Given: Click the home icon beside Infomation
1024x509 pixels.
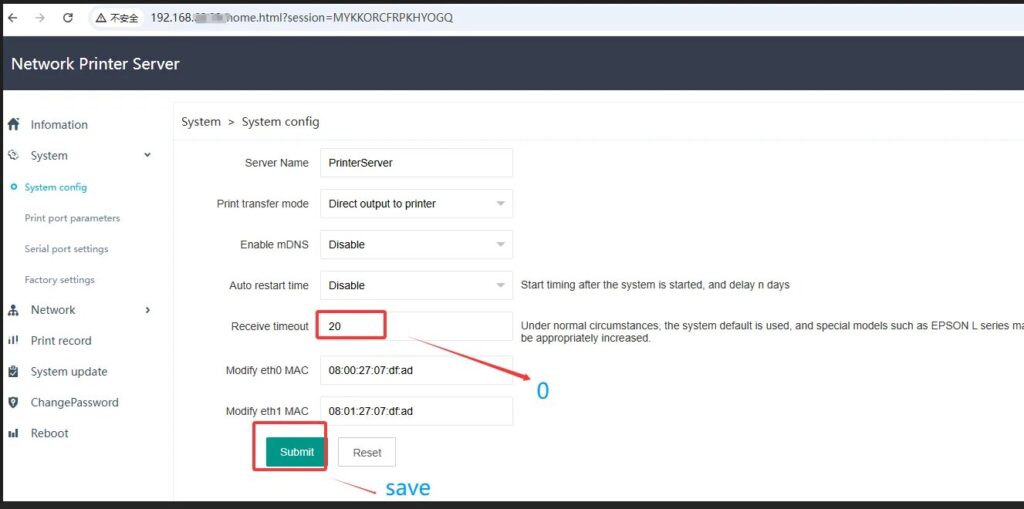Looking at the screenshot, I should [x=13, y=124].
